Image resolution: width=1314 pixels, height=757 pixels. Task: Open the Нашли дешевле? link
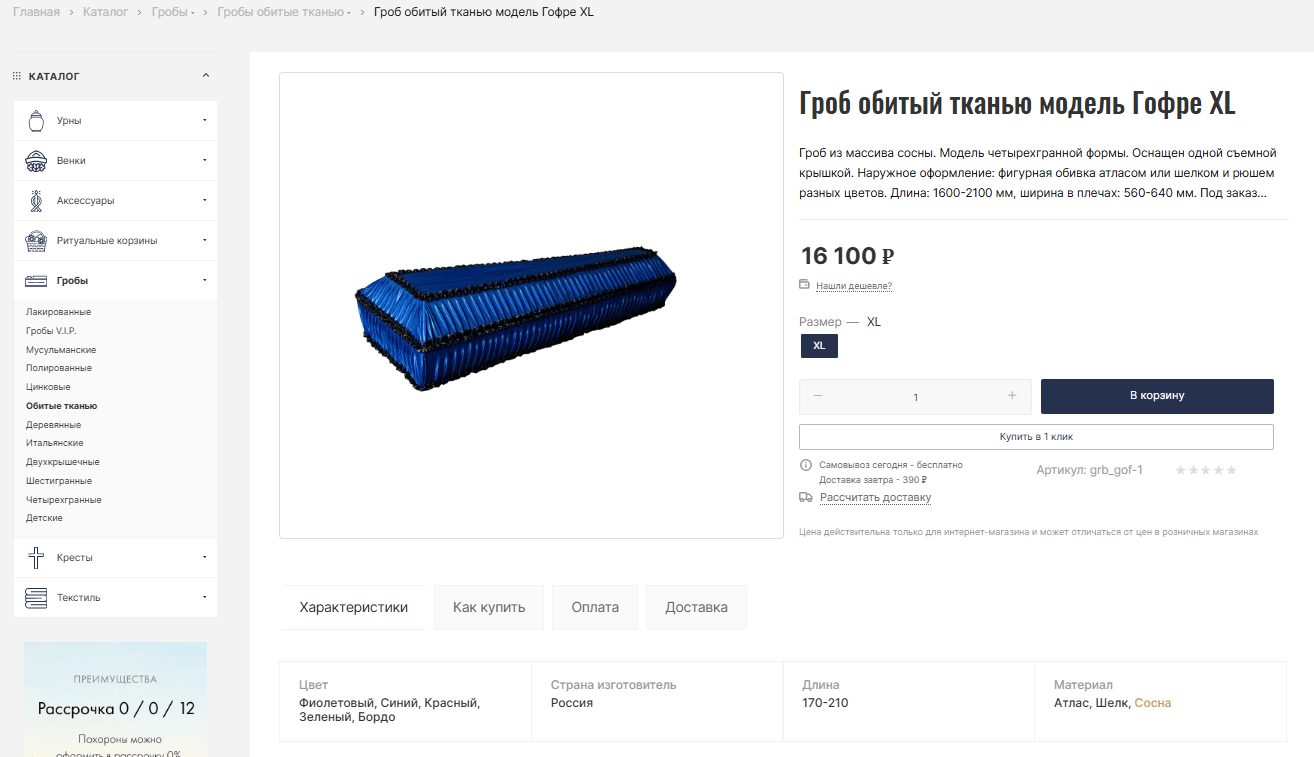[x=853, y=286]
